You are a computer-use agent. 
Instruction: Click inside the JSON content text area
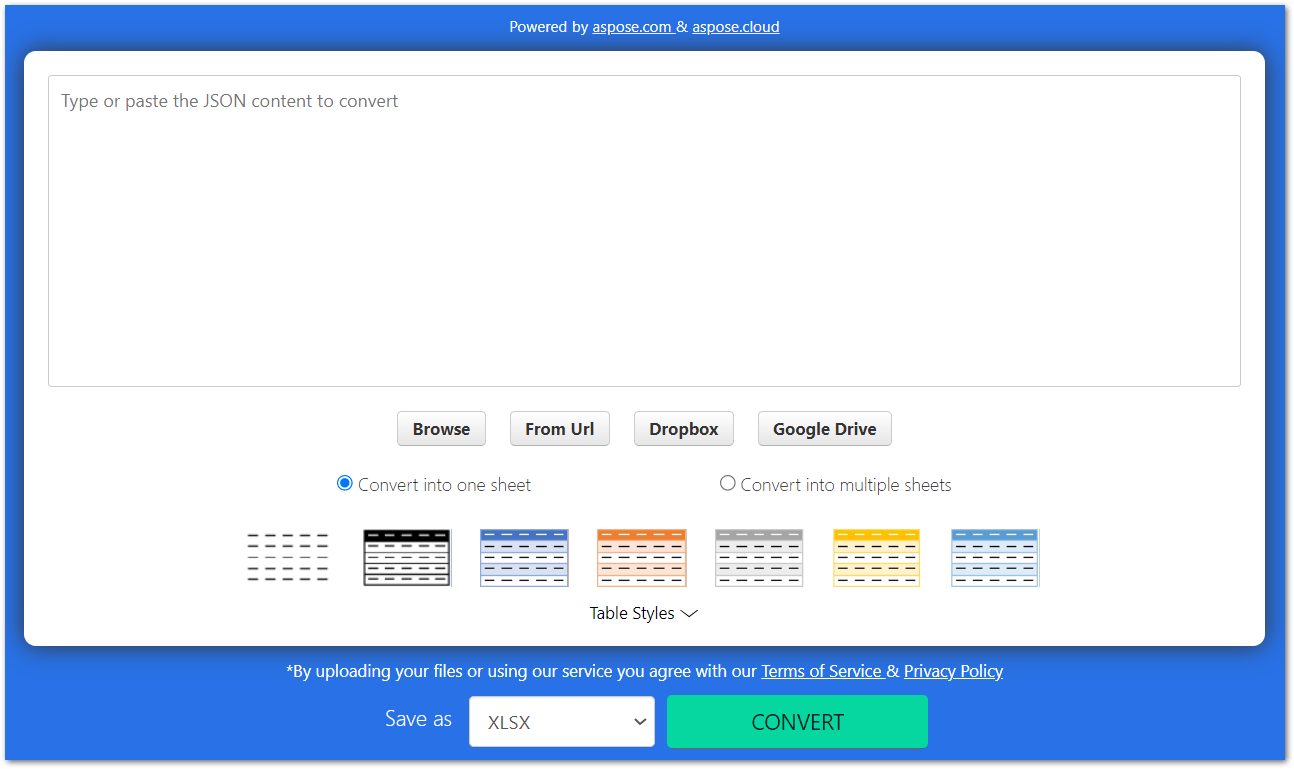(x=644, y=230)
